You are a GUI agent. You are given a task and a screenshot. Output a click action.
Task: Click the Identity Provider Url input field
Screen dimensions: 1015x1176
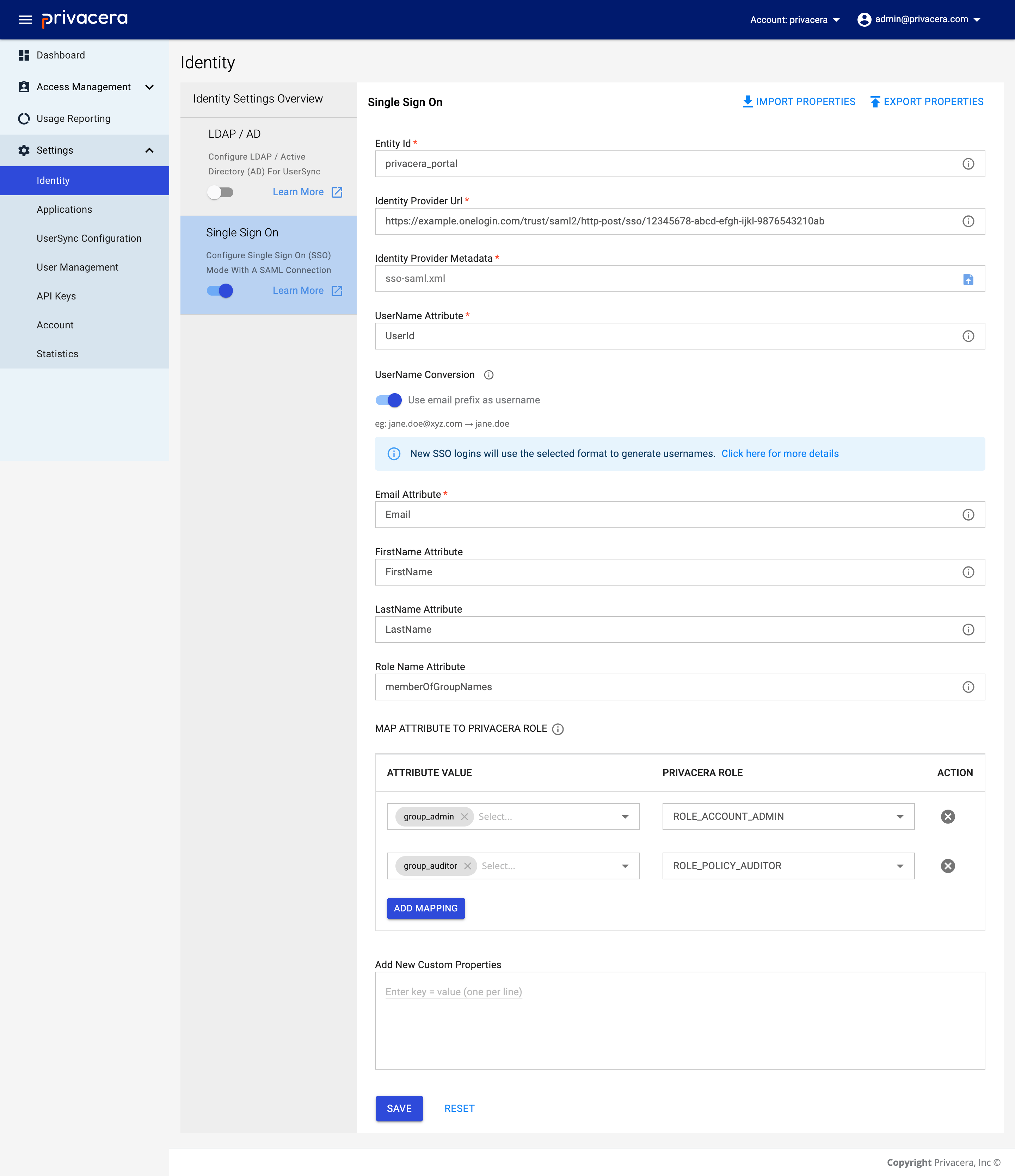pos(679,221)
